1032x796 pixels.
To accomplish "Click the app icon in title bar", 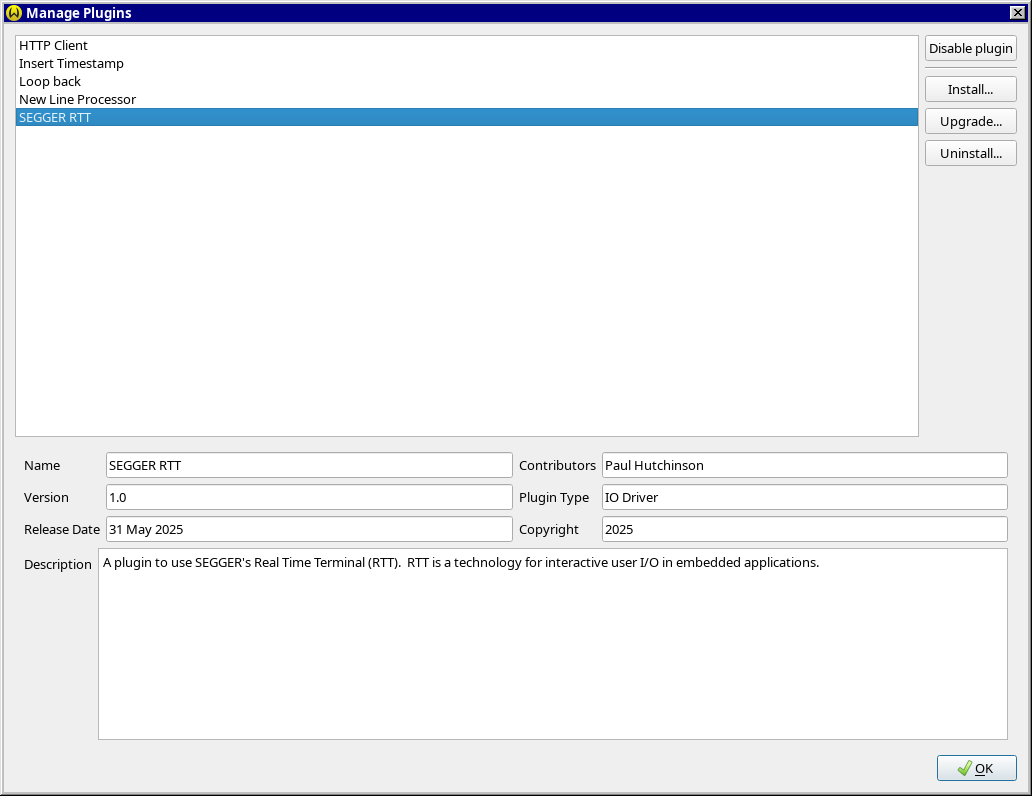I will [x=13, y=13].
